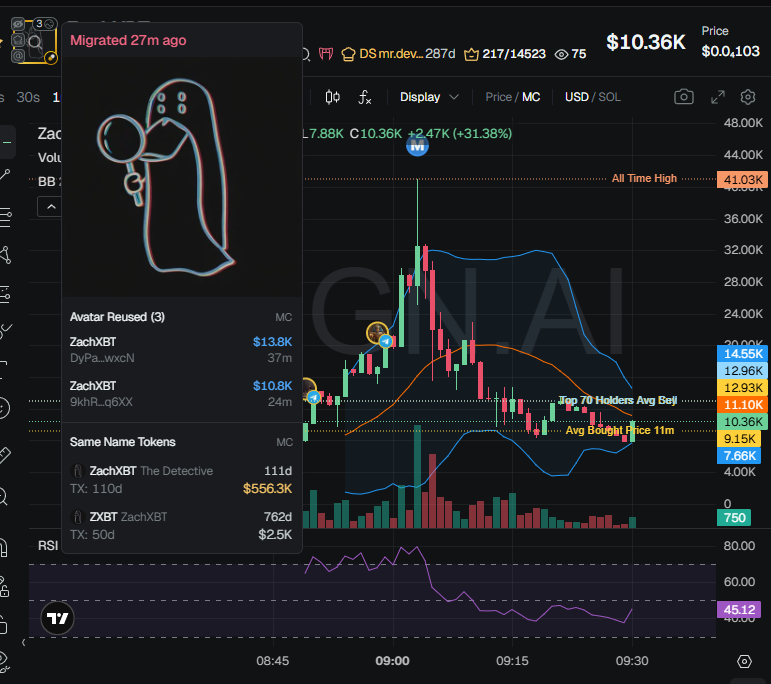Select the brush drawing tool

coord(5,331)
